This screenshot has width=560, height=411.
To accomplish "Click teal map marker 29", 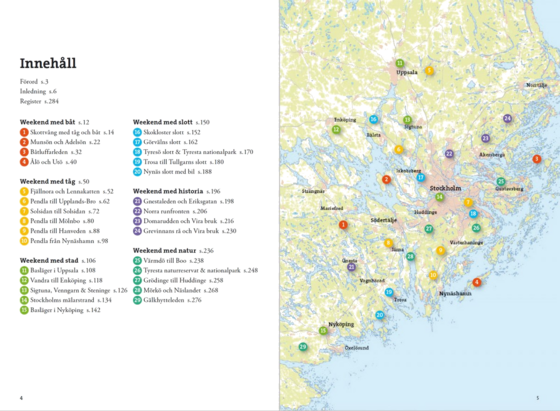I will (x=303, y=346).
